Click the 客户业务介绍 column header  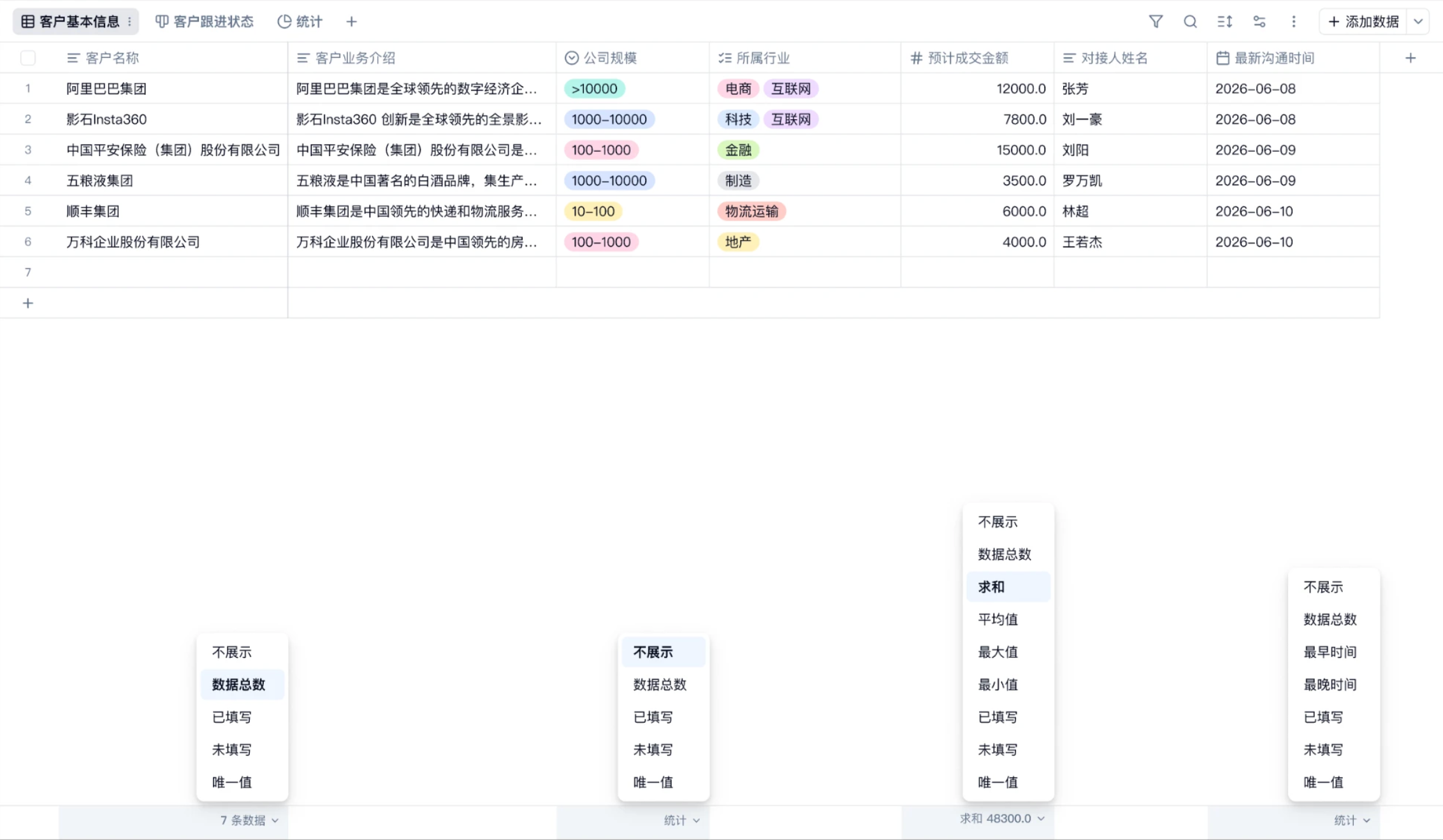pyautogui.click(x=422, y=58)
